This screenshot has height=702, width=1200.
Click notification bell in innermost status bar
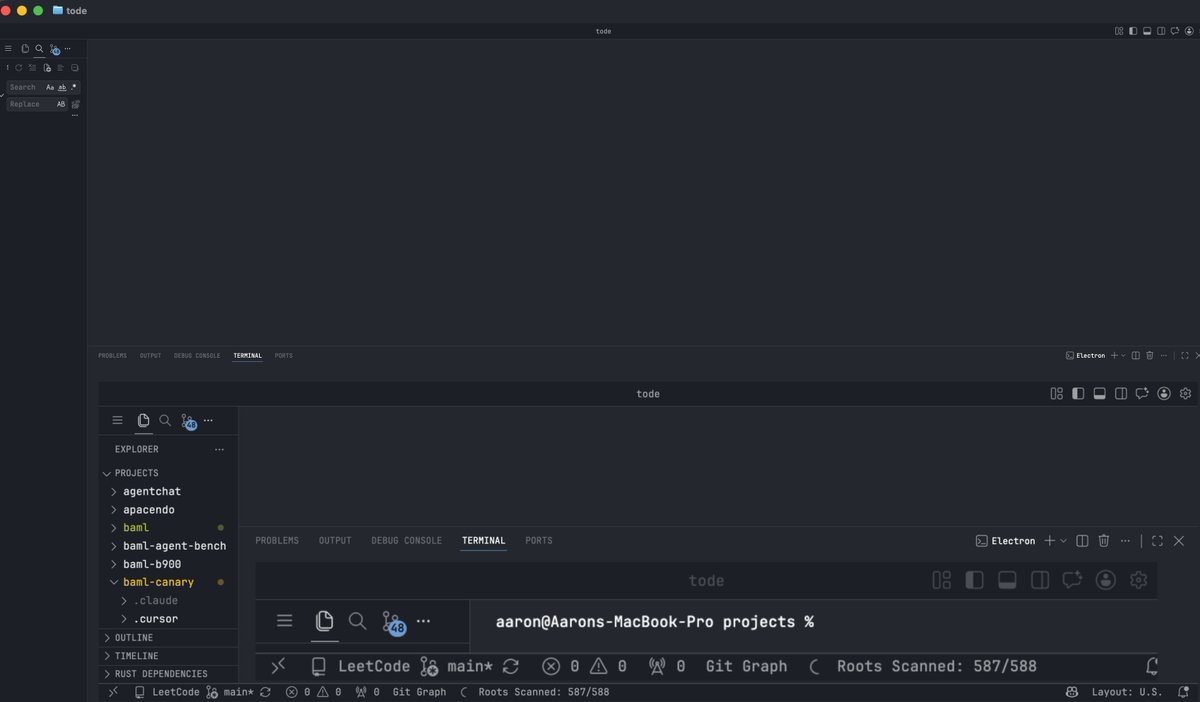pyautogui.click(x=1152, y=666)
